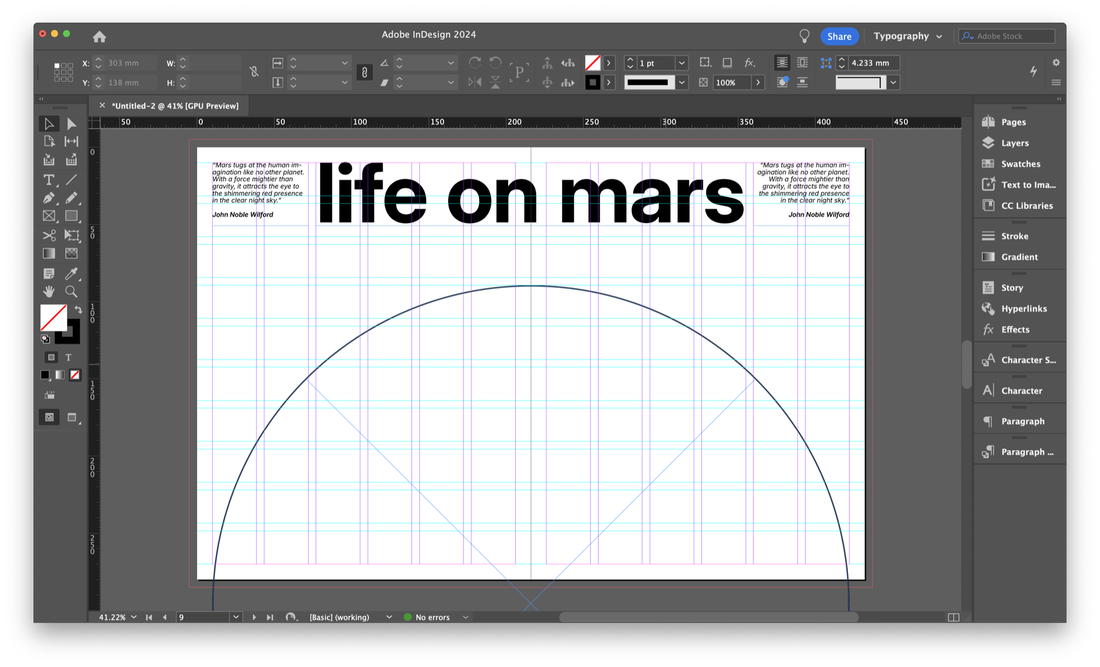Click the toolbox fill color box
This screenshot has width=1100, height=667.
[x=53, y=317]
